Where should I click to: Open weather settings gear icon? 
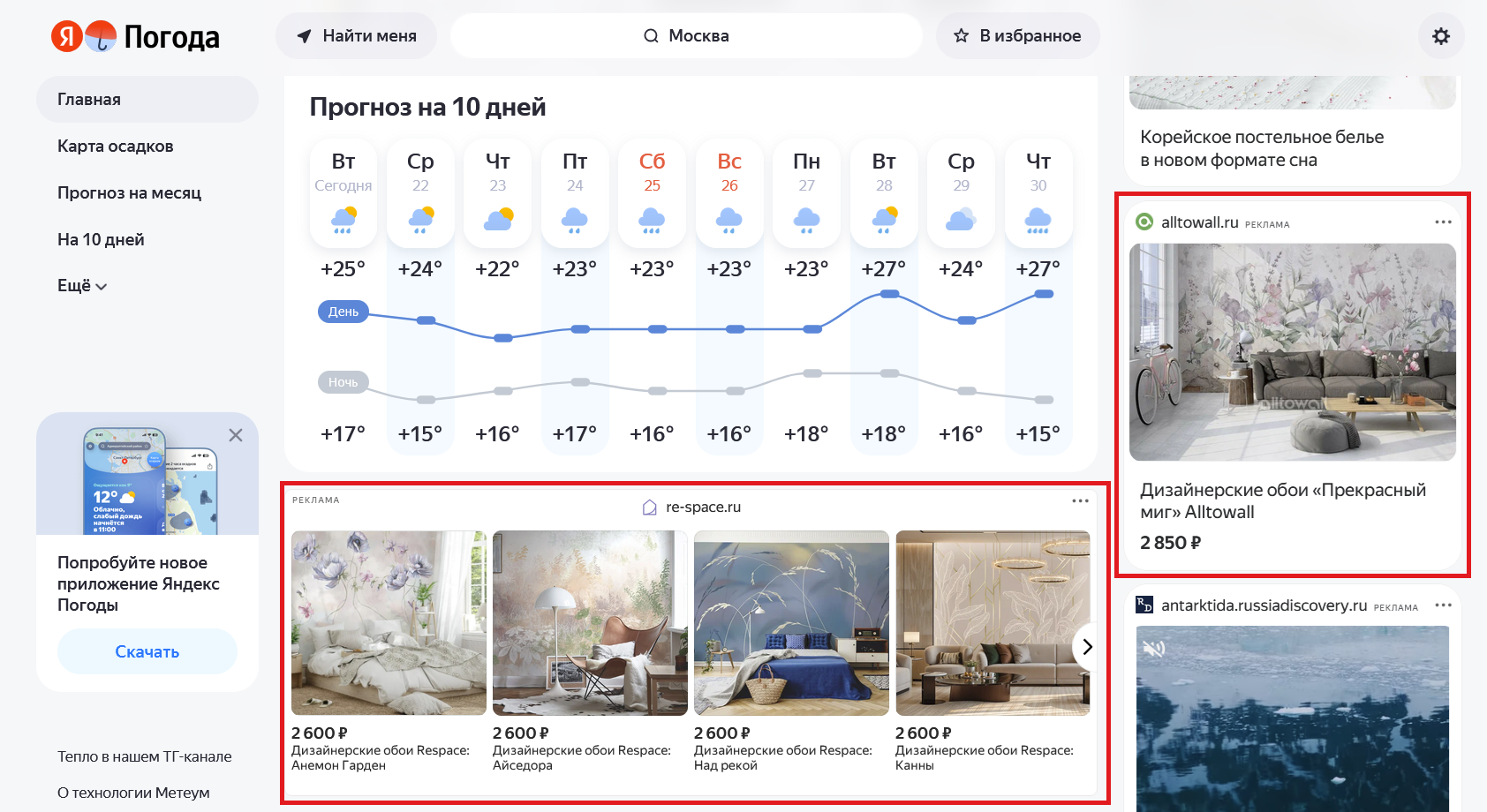pos(1441,36)
